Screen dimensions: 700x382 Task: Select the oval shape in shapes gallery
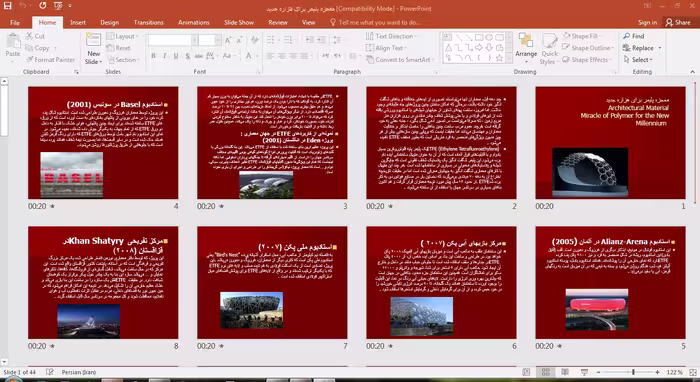point(489,37)
